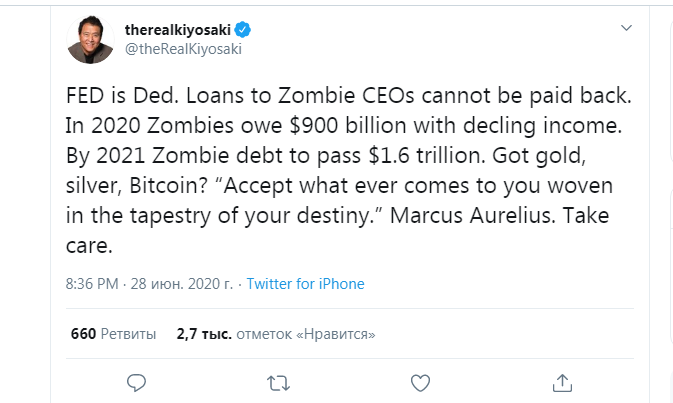The height and width of the screenshot is (403, 673).
Task: Click the blue verified badge
Action: [243, 30]
